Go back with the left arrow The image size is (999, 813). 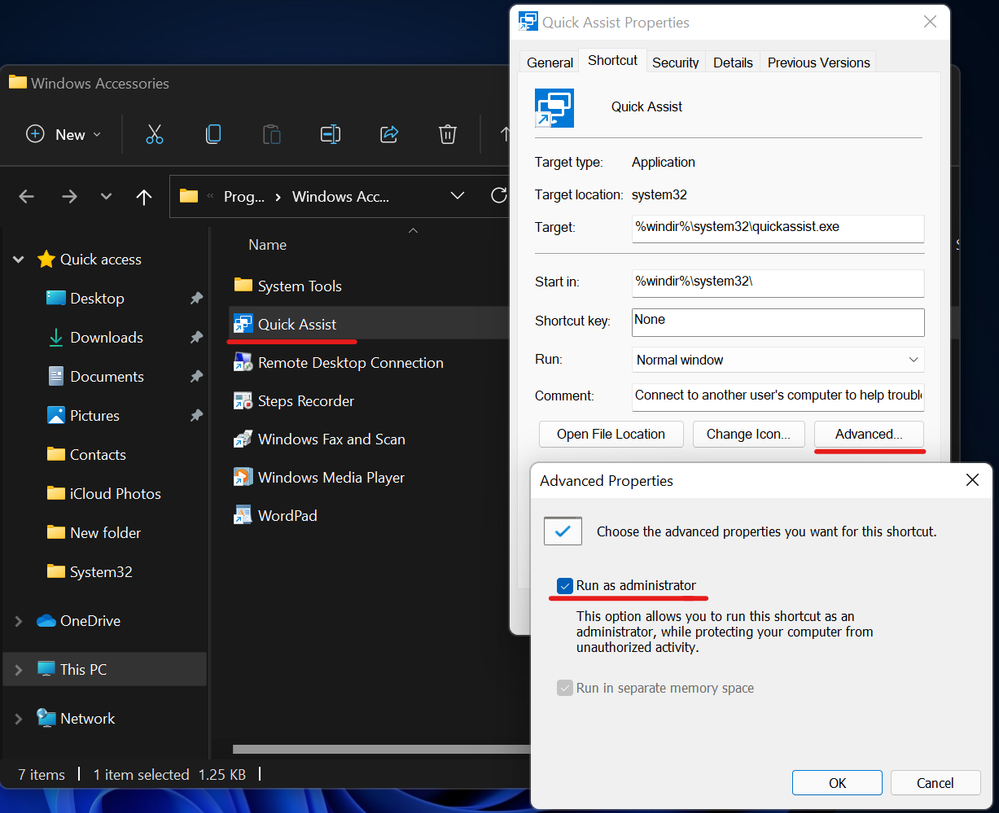[x=27, y=197]
